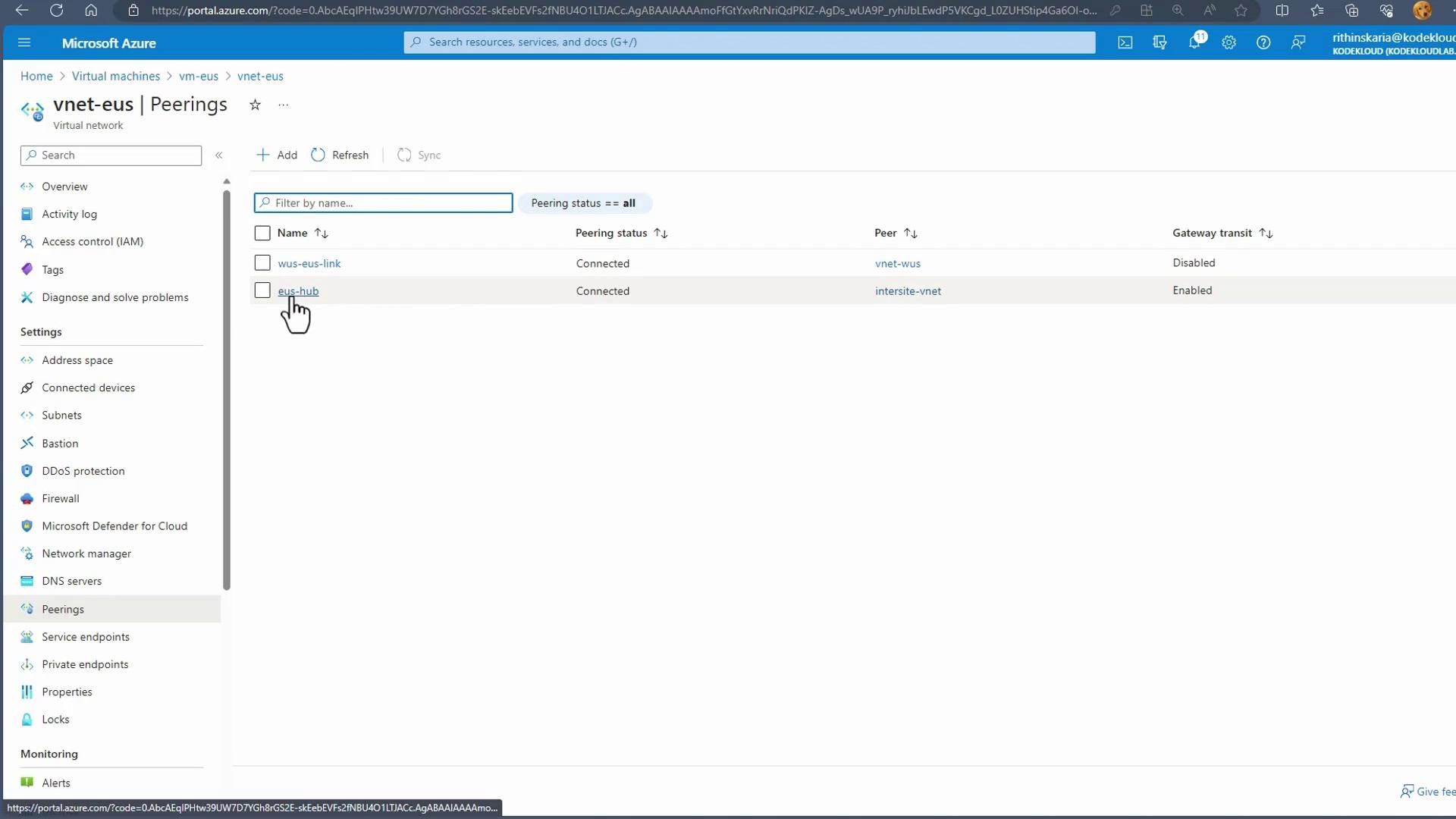
Task: Click Add to create a peering
Action: (x=277, y=155)
